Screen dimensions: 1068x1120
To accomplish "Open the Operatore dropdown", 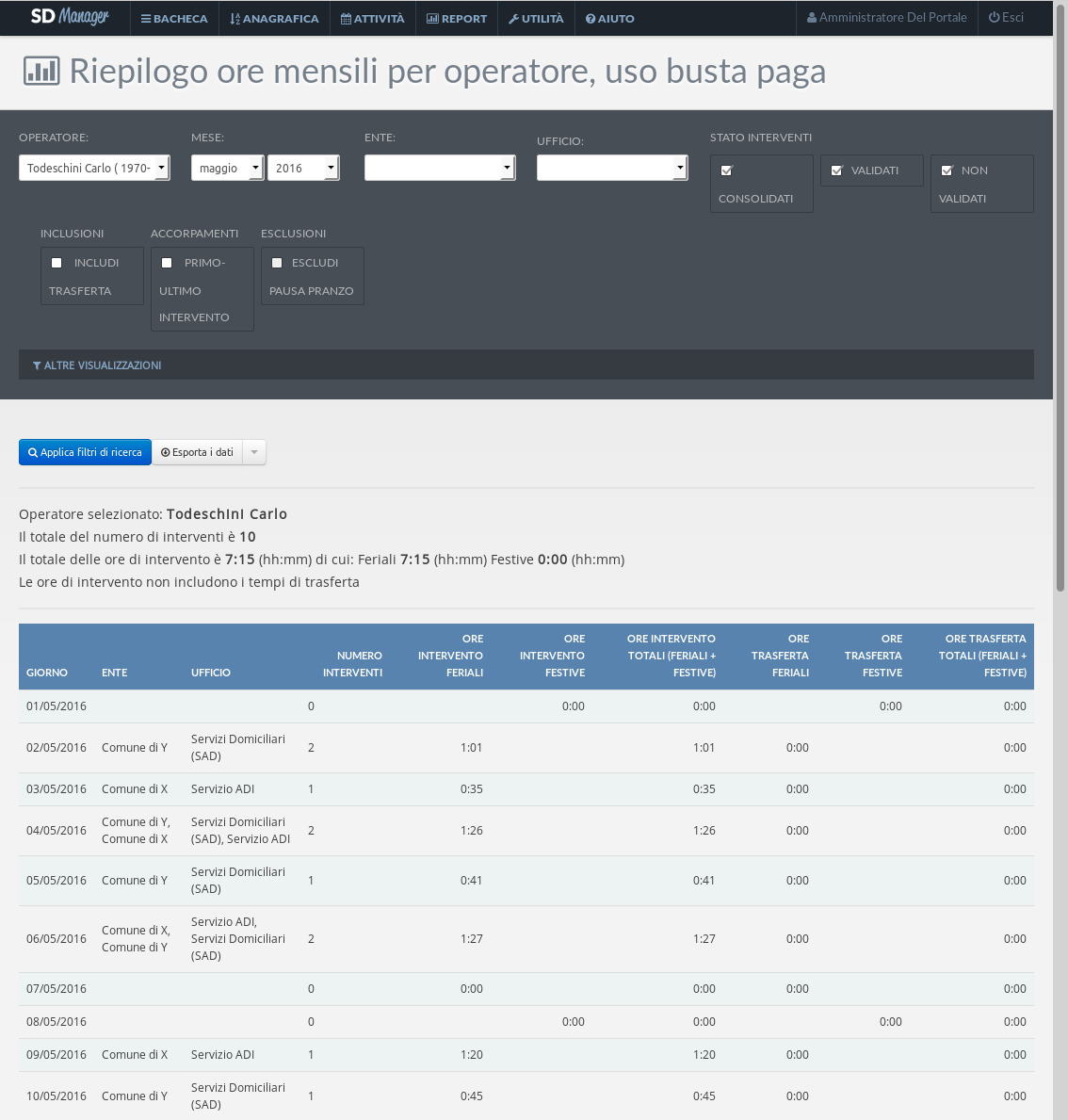I will pyautogui.click(x=94, y=168).
